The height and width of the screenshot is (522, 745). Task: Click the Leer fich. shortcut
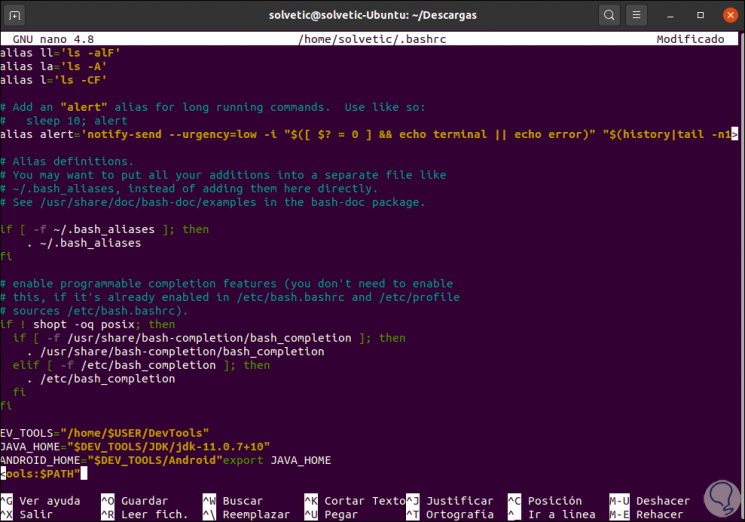pyautogui.click(x=144, y=514)
